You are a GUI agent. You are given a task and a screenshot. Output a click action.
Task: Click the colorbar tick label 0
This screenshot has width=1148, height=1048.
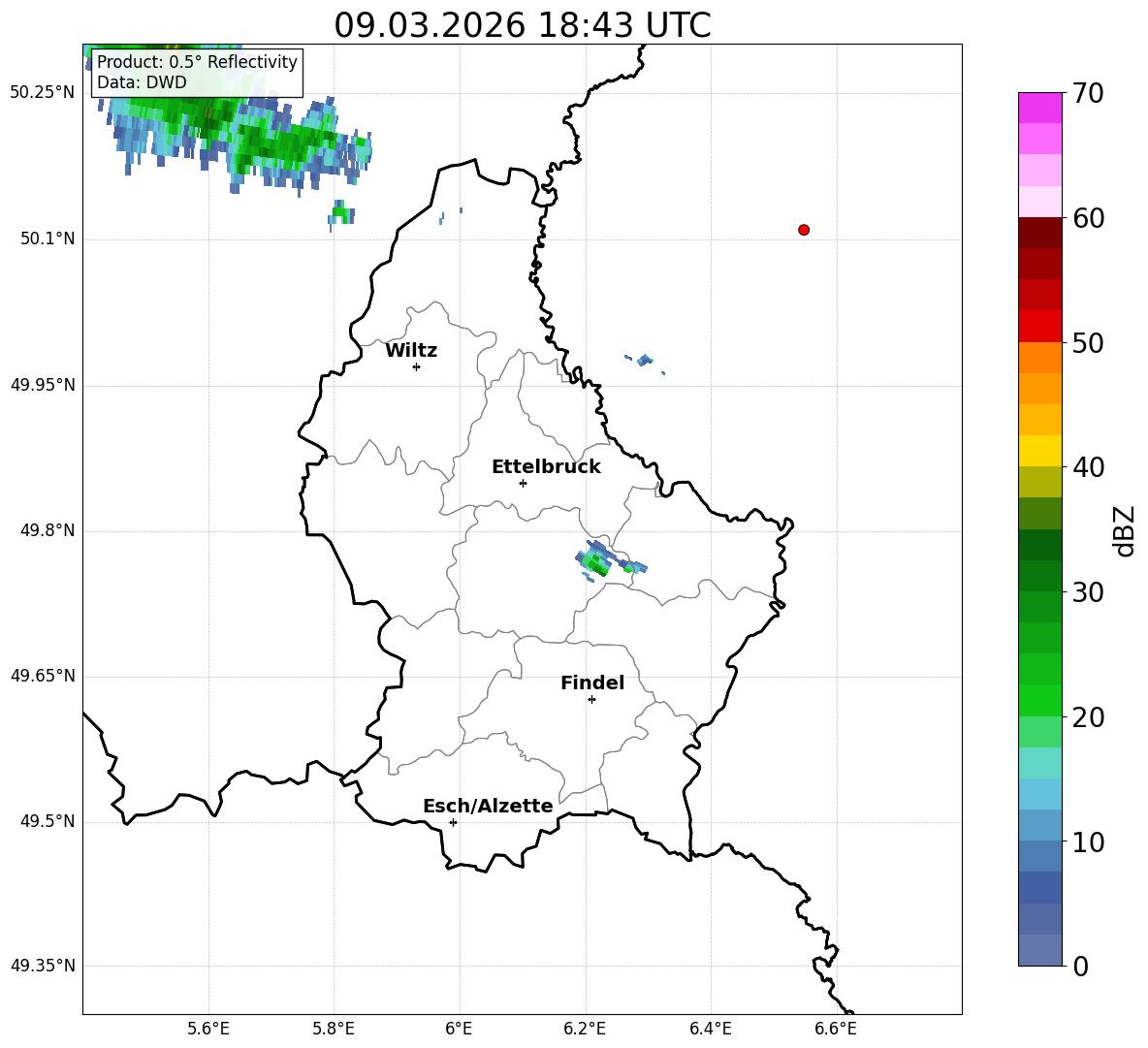point(1080,966)
